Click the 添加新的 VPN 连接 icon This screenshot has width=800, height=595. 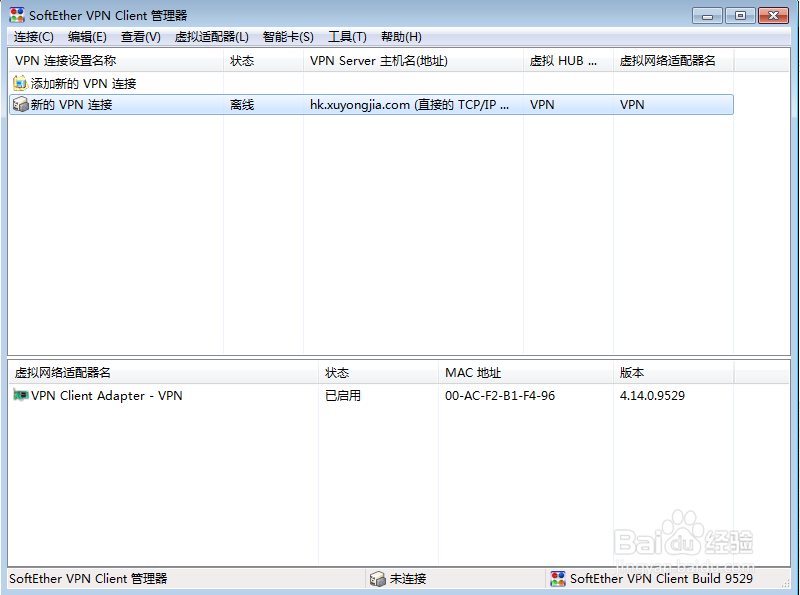pos(20,83)
